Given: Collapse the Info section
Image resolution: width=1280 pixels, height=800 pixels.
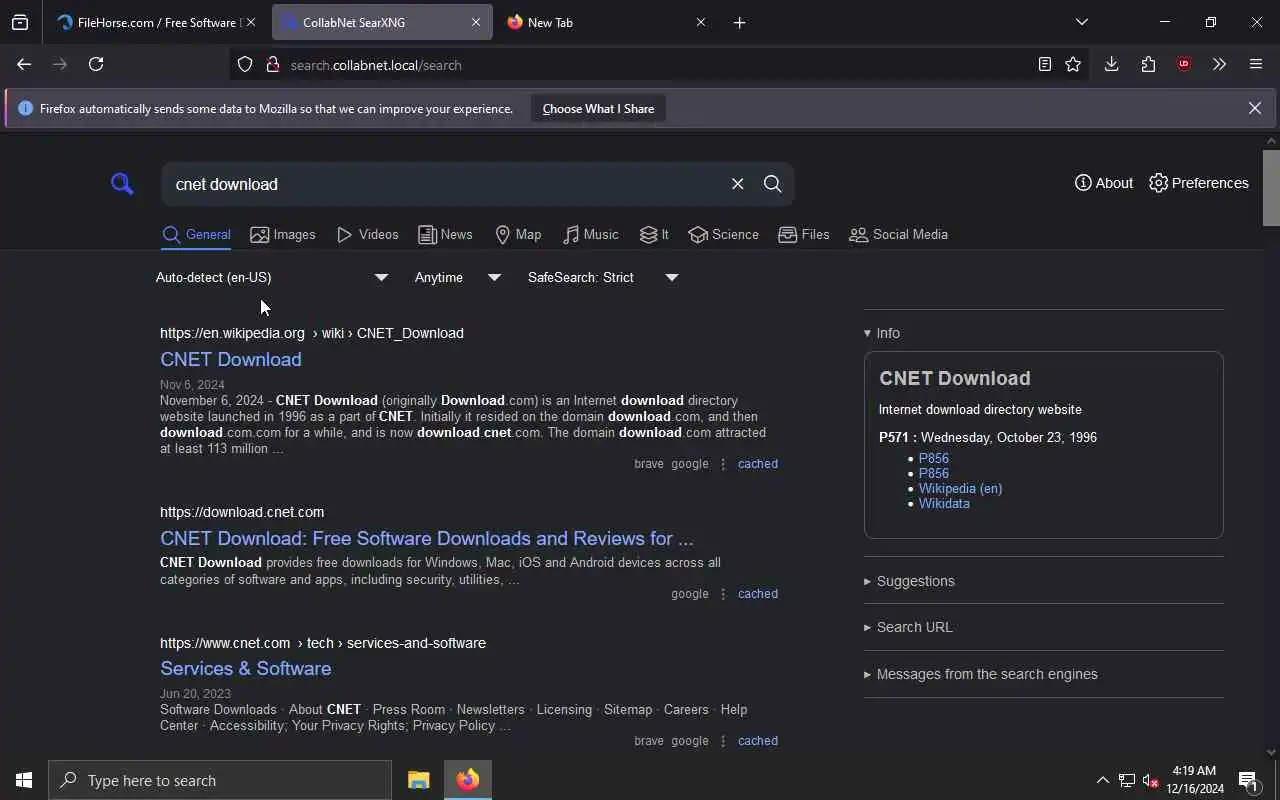Looking at the screenshot, I should [x=882, y=333].
